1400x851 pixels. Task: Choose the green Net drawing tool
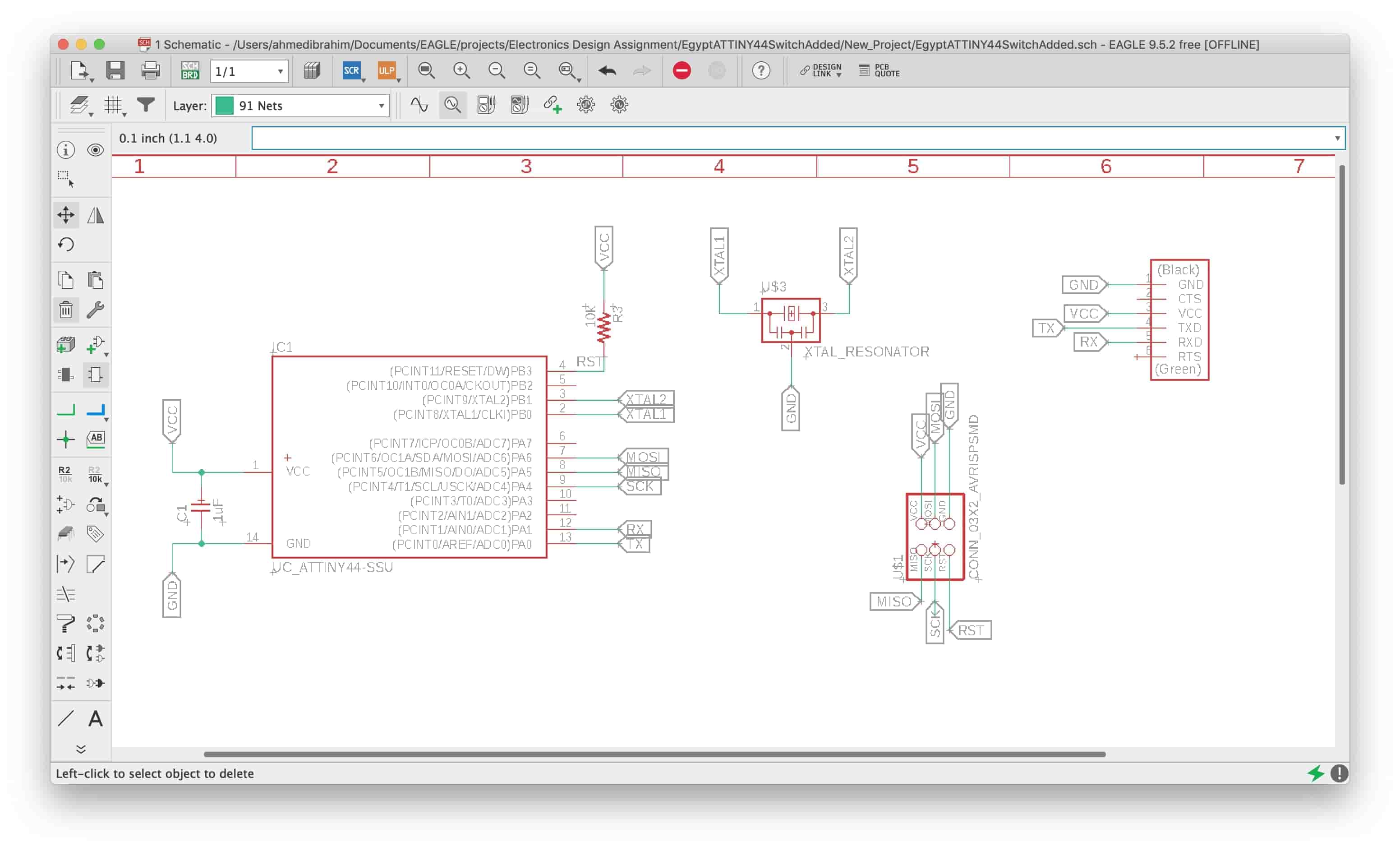66,410
